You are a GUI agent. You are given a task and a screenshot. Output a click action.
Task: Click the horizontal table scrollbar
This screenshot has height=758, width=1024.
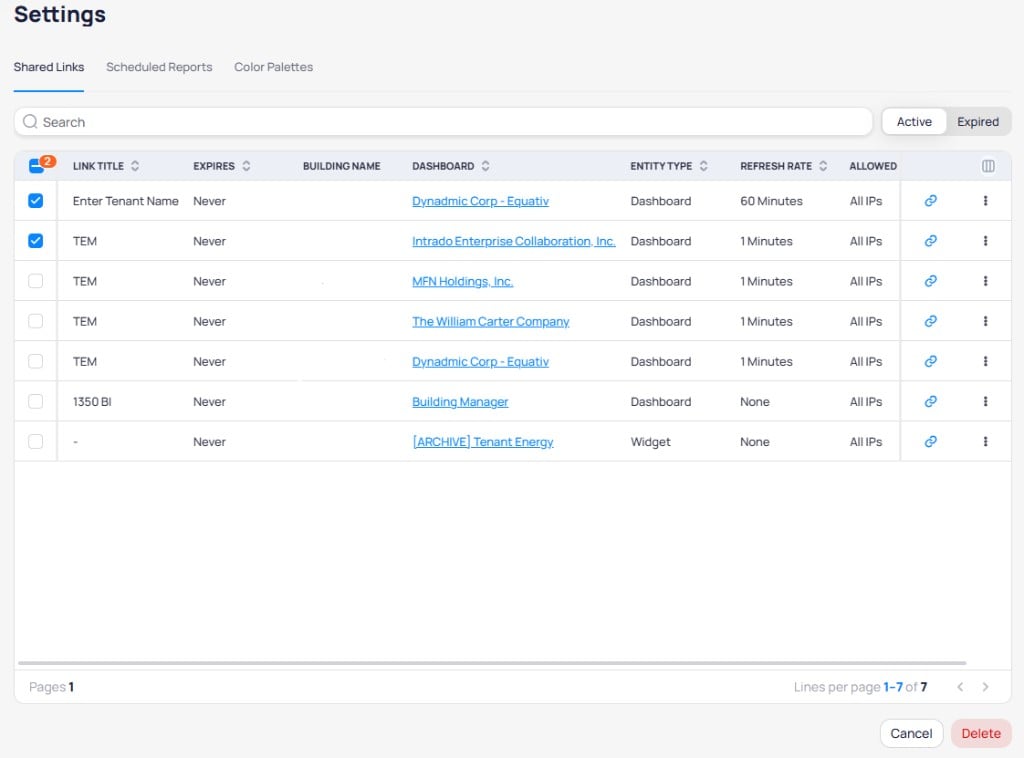(492, 663)
